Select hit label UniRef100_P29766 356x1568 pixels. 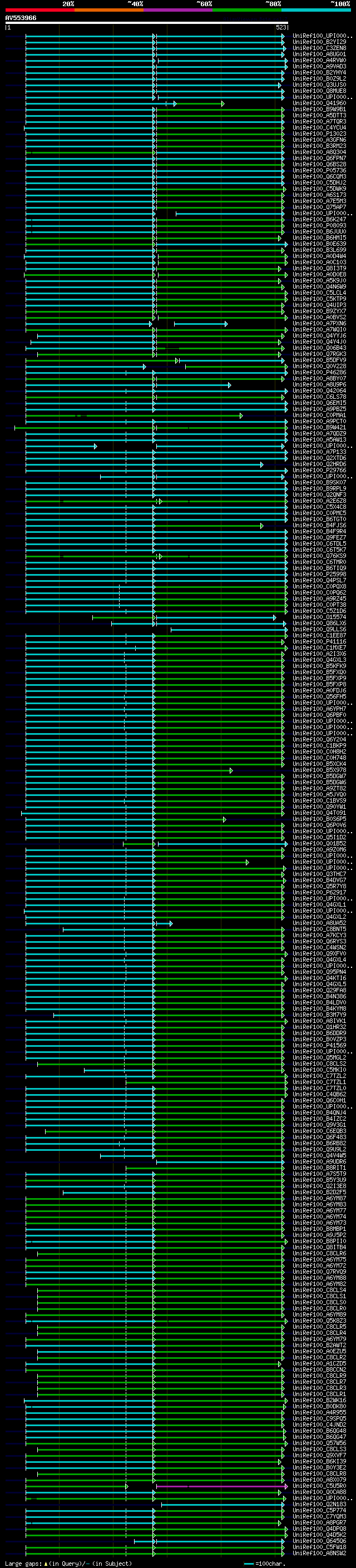click(x=319, y=471)
